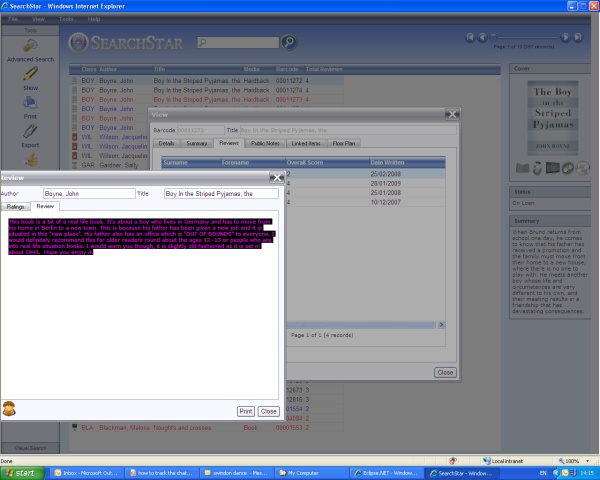Click the SearchStar search input field
This screenshot has width=600, height=480.
click(238, 42)
